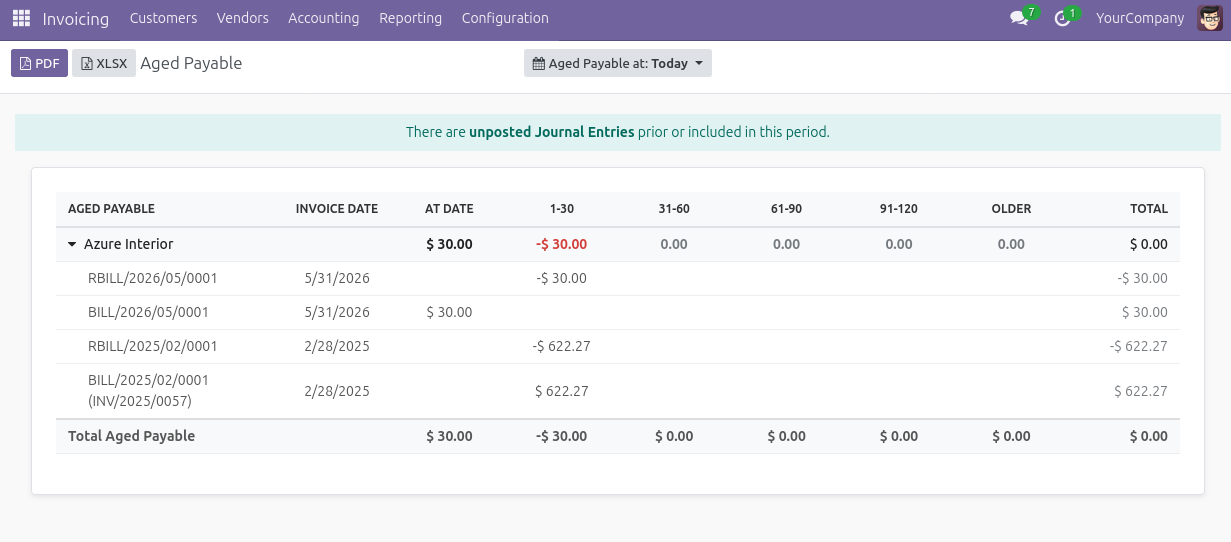Viewport: 1231px width, 542px height.
Task: Click the $ 30.00 at-date value of BILL/2026/05/0001
Action: tap(449, 312)
